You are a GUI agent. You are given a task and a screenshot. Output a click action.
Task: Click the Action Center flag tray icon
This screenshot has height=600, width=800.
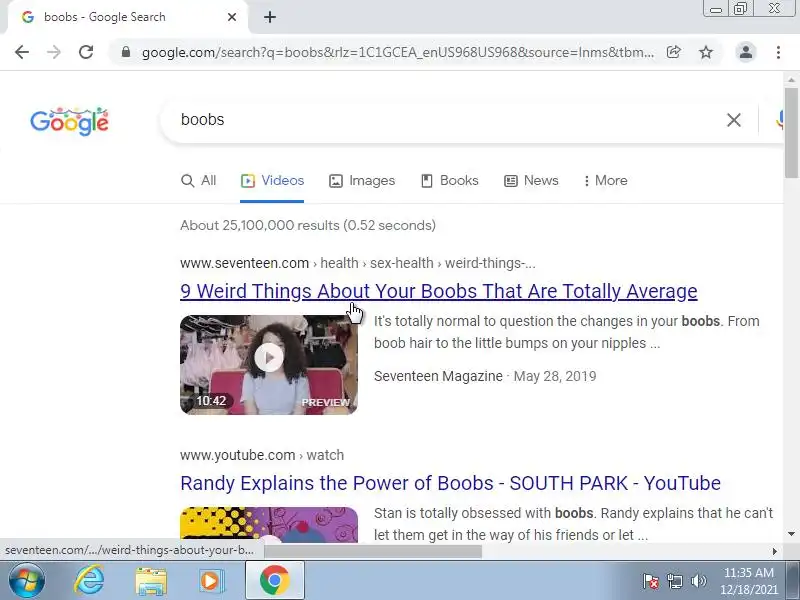(651, 581)
